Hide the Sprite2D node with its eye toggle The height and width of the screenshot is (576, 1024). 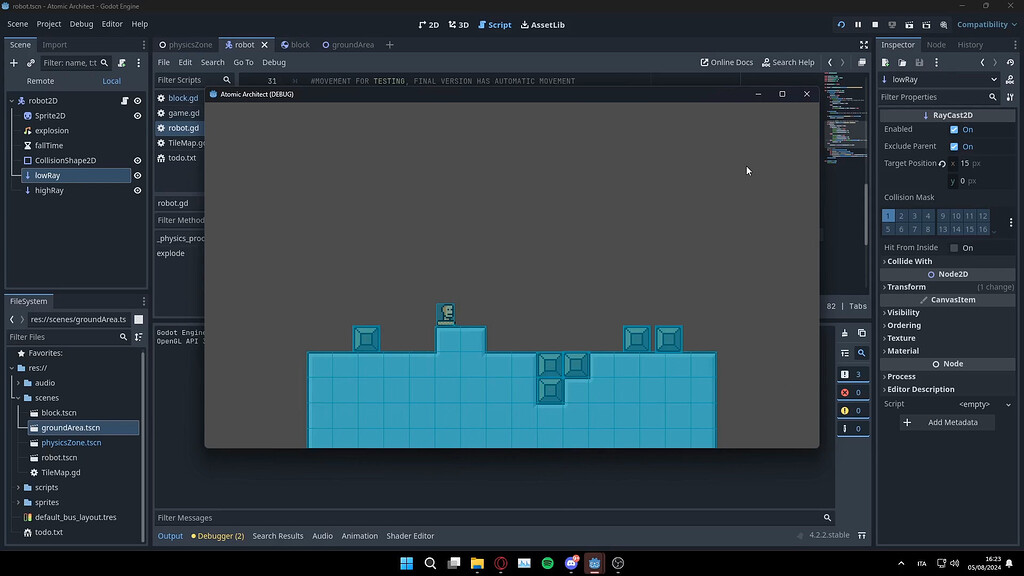[137, 116]
